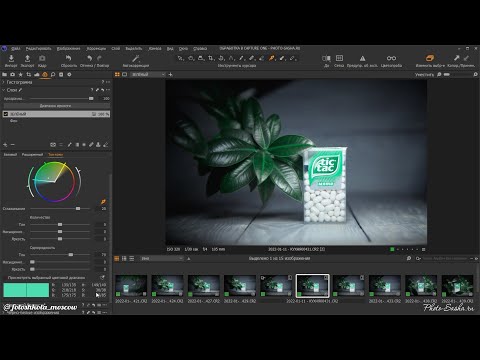Screen dimensions: 480x360
Task: Click the magnifier icon beside Уместить
Action: pyautogui.click(x=439, y=75)
